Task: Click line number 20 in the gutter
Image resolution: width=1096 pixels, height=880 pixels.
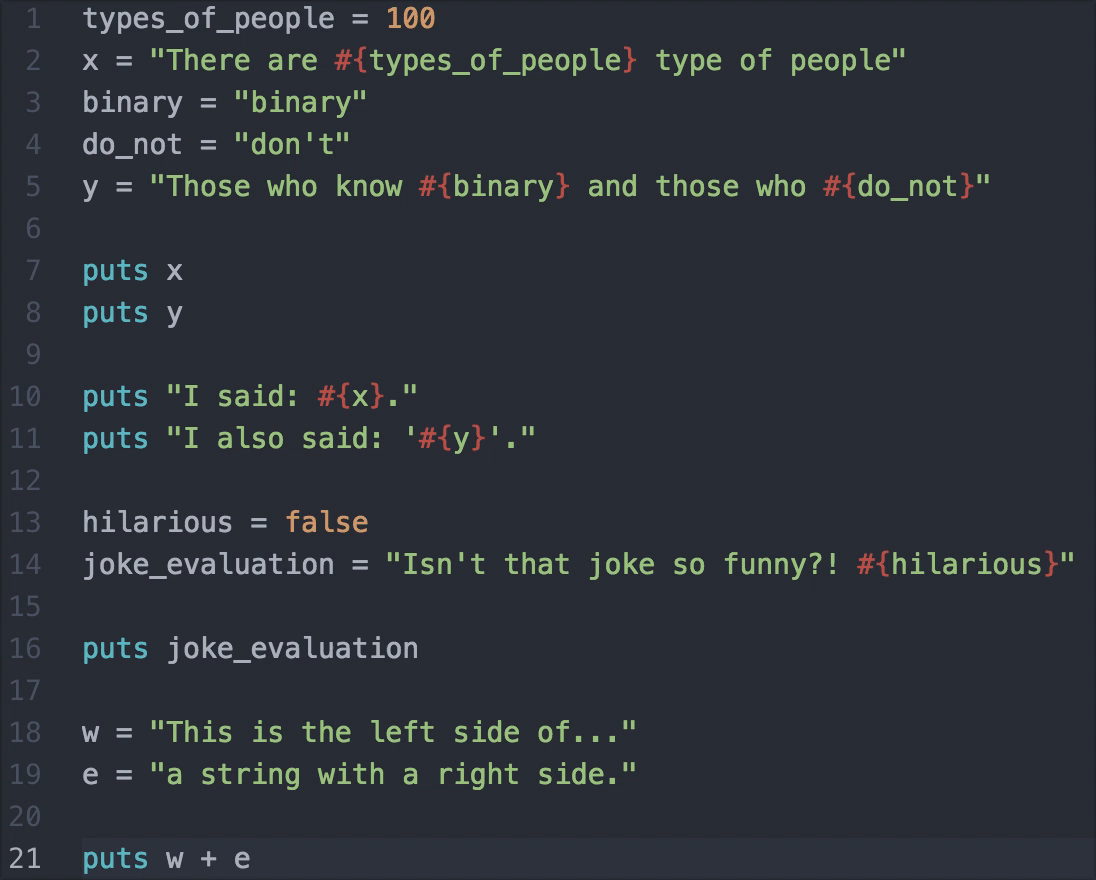Action: tap(25, 816)
